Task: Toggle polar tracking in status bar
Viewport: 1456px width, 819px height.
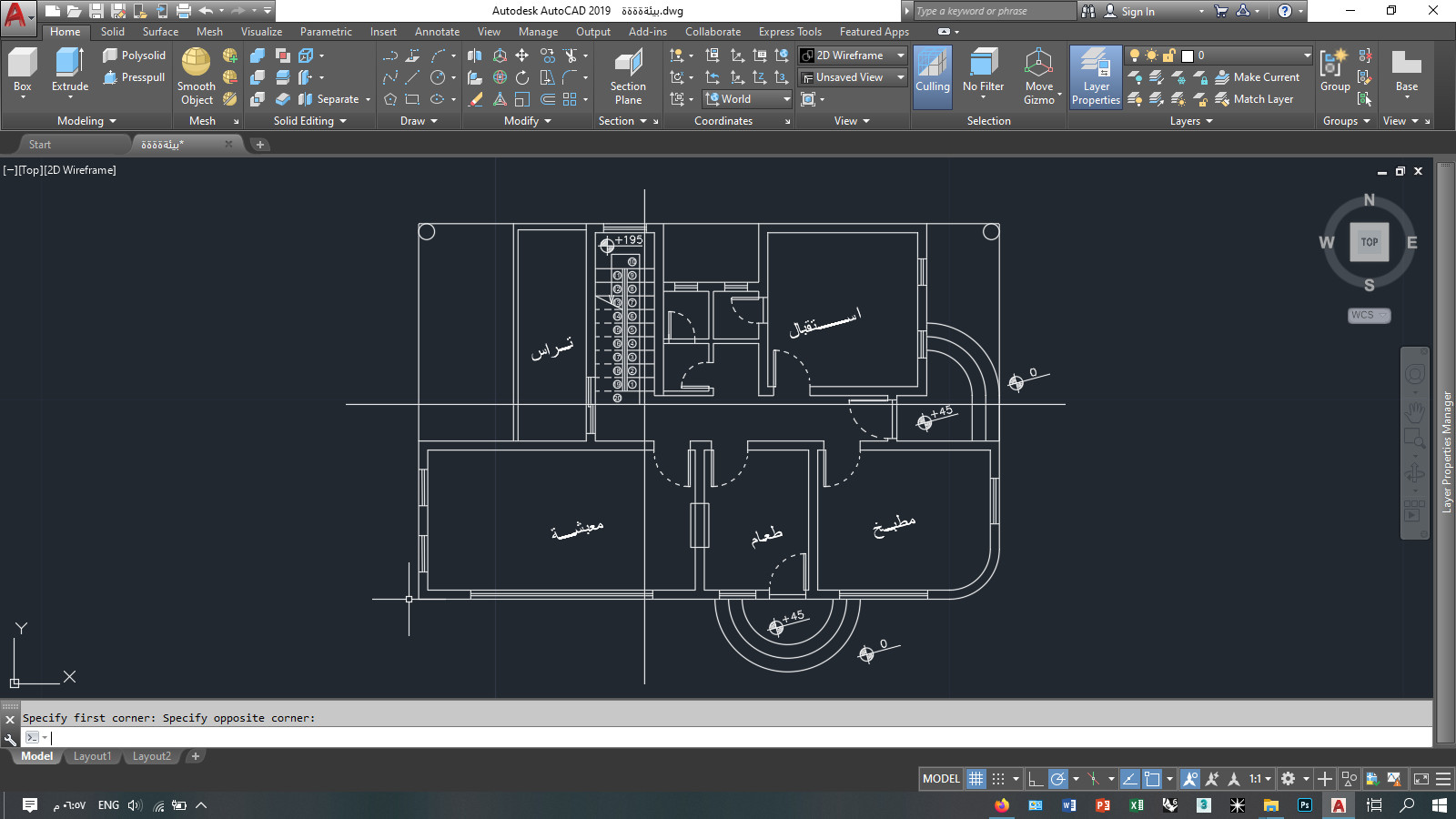Action: click(1057, 779)
